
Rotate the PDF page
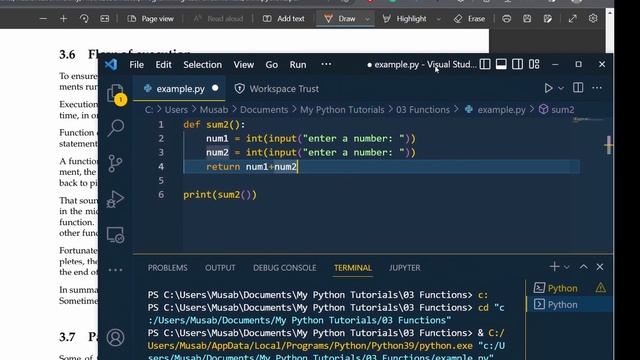coord(84,19)
